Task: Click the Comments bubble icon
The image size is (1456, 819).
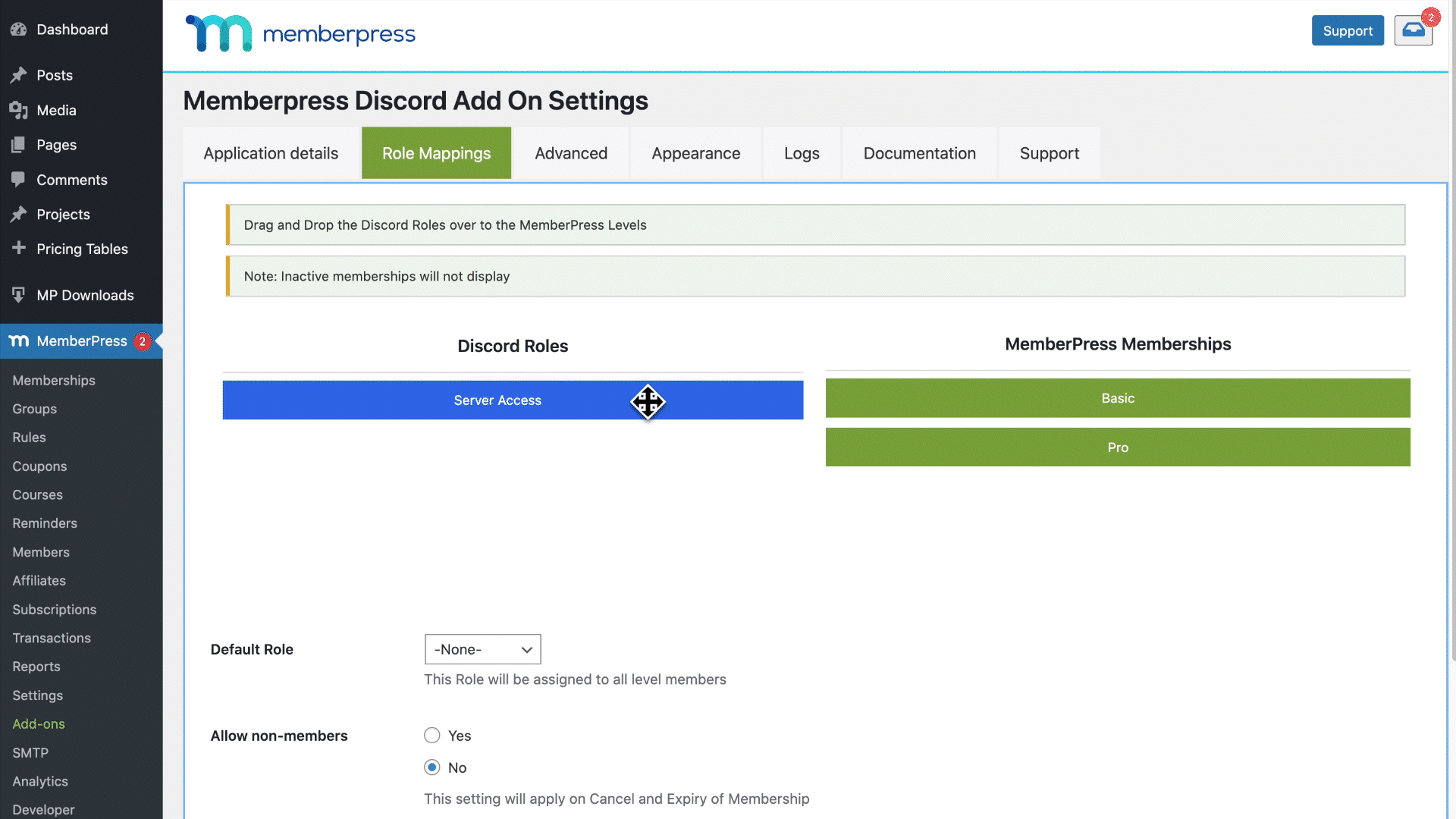Action: [x=18, y=180]
